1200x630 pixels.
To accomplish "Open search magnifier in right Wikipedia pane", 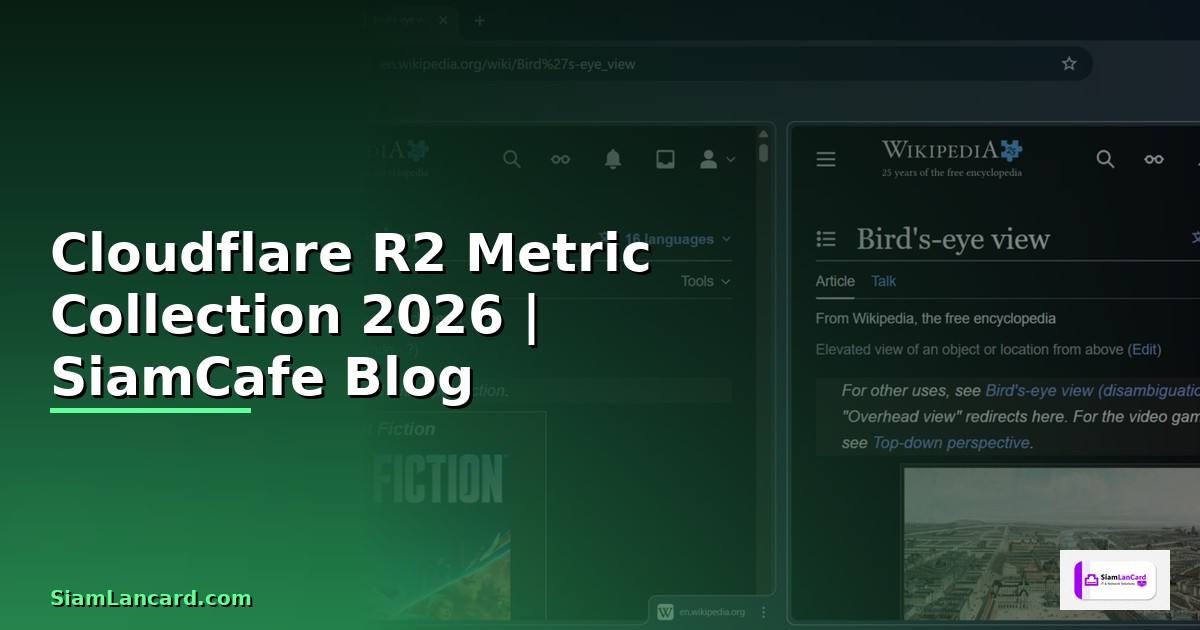I will tap(1105, 159).
